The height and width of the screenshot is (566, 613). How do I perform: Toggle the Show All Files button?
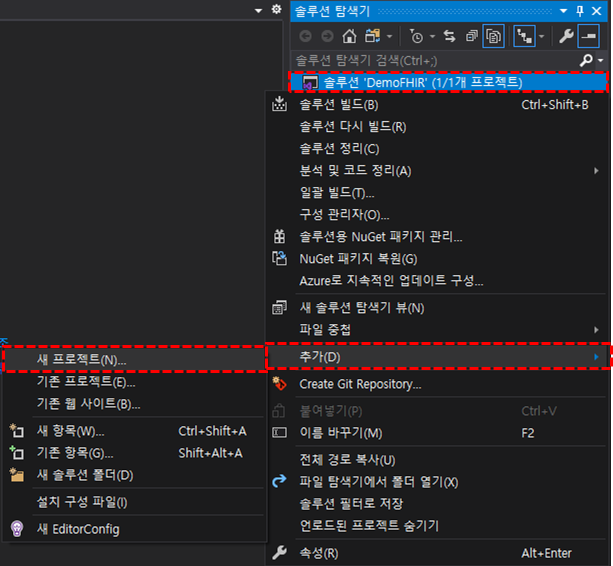pos(493,36)
